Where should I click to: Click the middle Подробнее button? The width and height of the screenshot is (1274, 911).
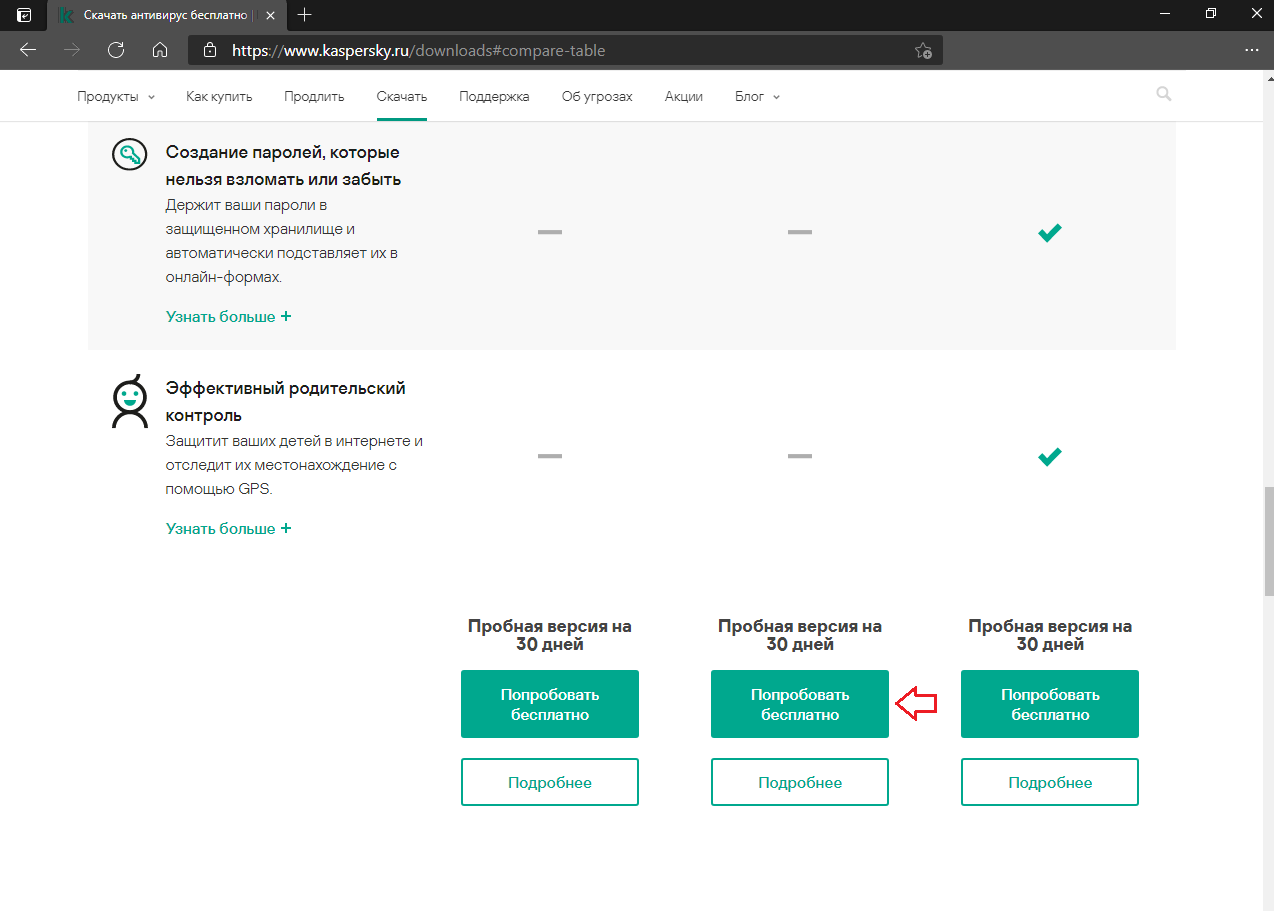click(x=800, y=782)
